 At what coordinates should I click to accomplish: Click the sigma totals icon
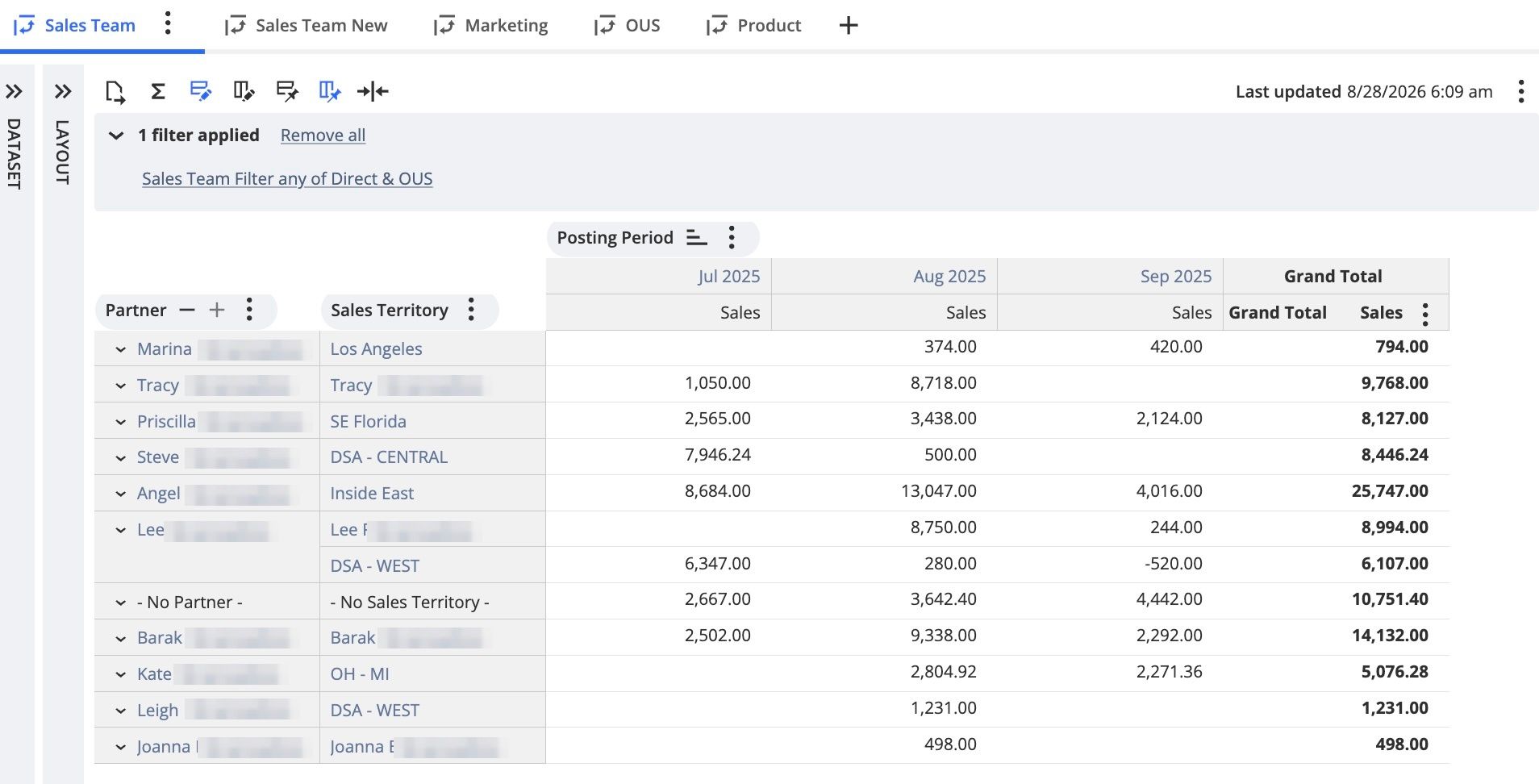point(158,92)
